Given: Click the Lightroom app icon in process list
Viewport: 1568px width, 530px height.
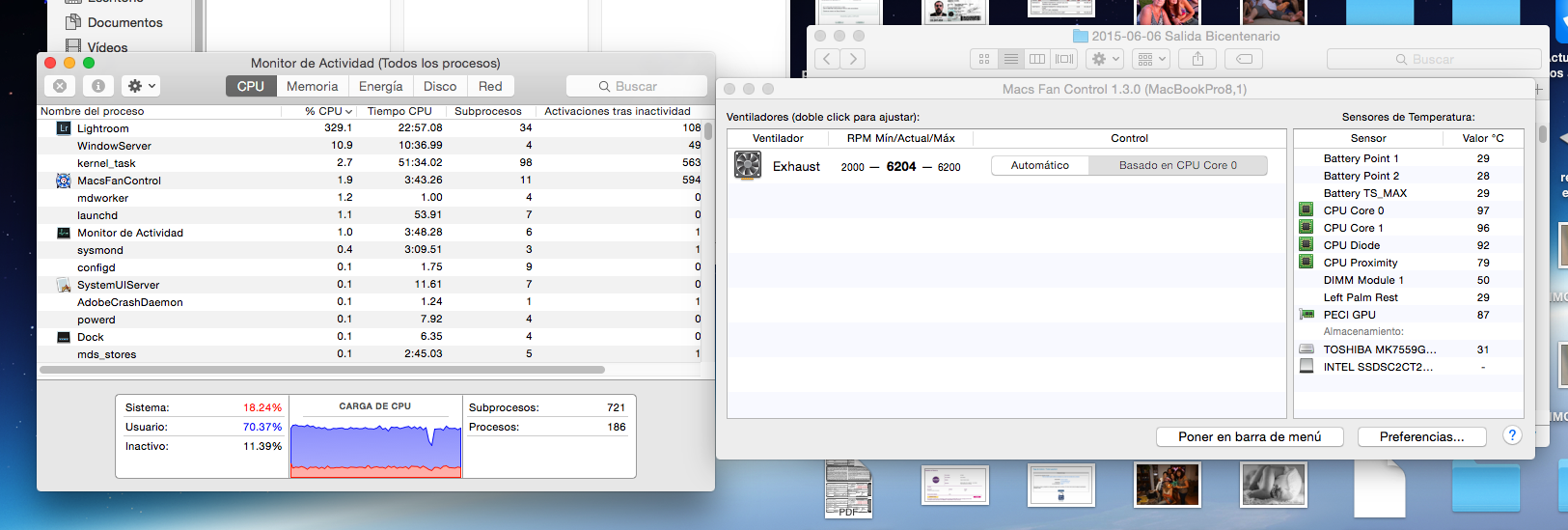Looking at the screenshot, I should (64, 127).
